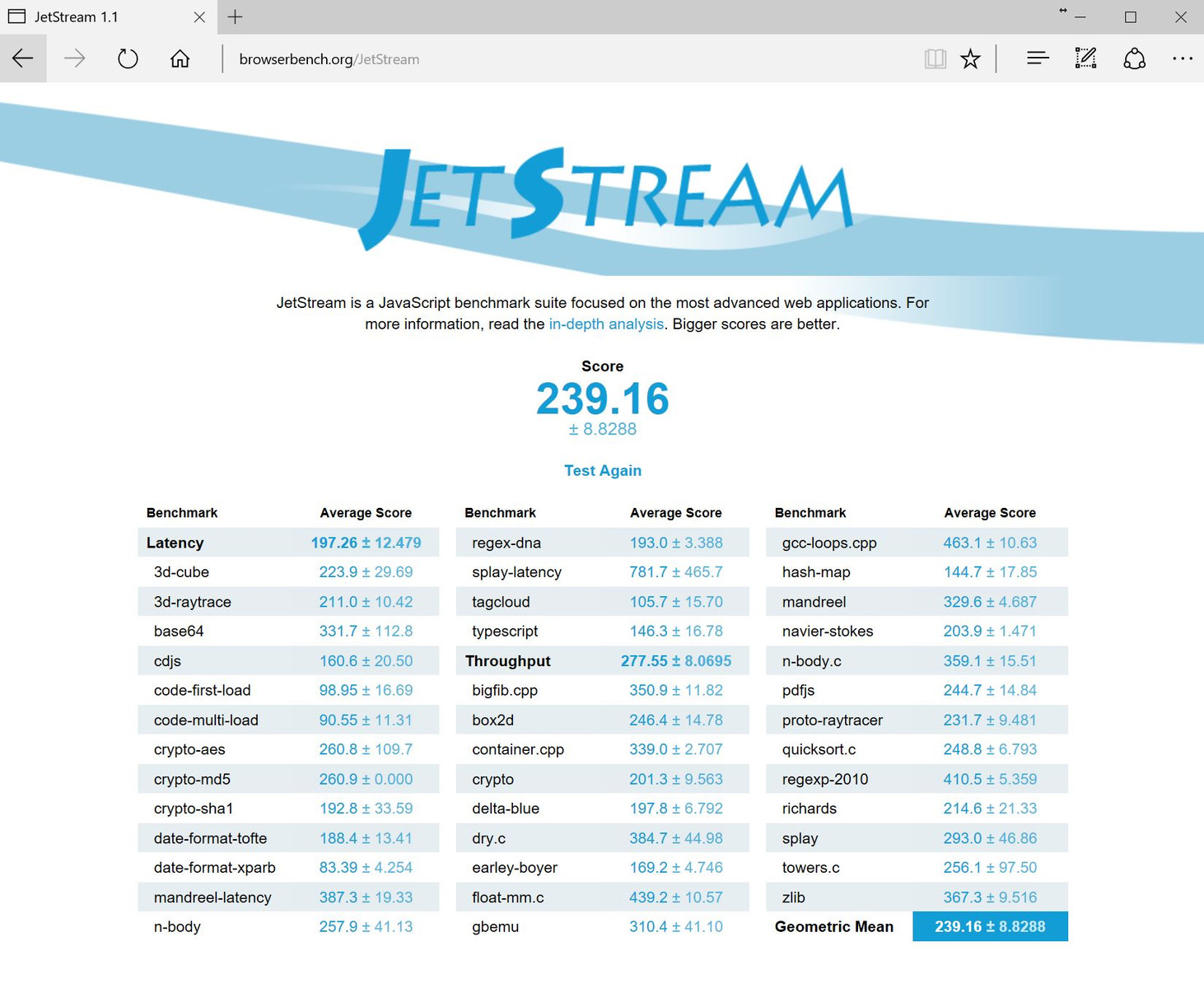Click towers.c benchmark name
The width and height of the screenshot is (1204, 988).
[811, 868]
